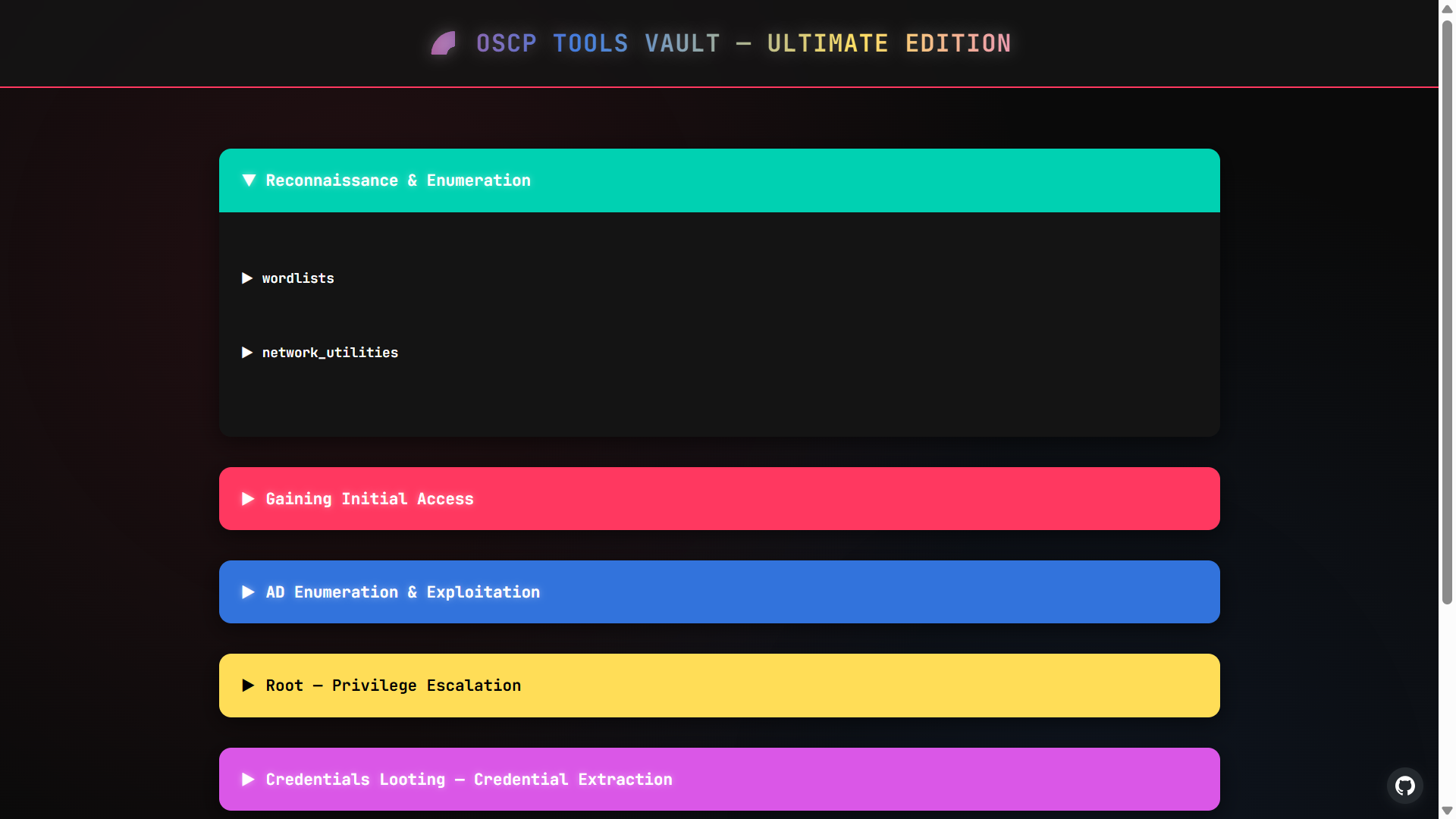
Task: Open AD Enumeration & Exploitation section
Action: [403, 592]
